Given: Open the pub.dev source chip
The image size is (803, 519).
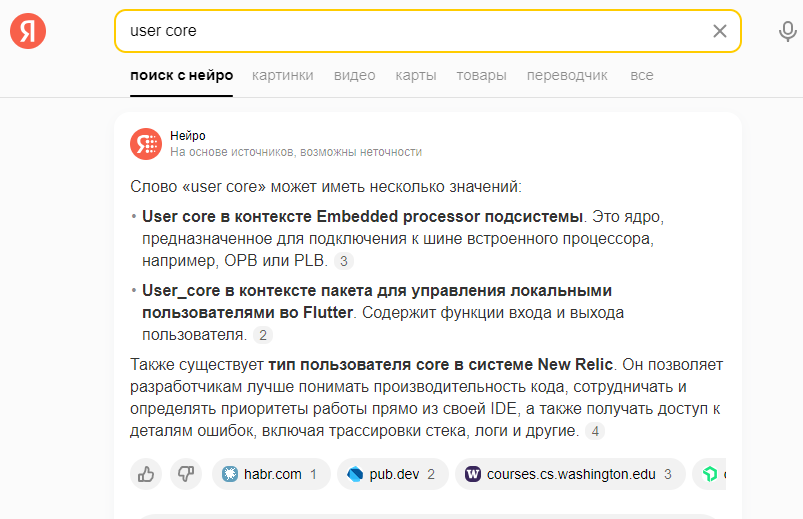Looking at the screenshot, I should click(x=392, y=474).
